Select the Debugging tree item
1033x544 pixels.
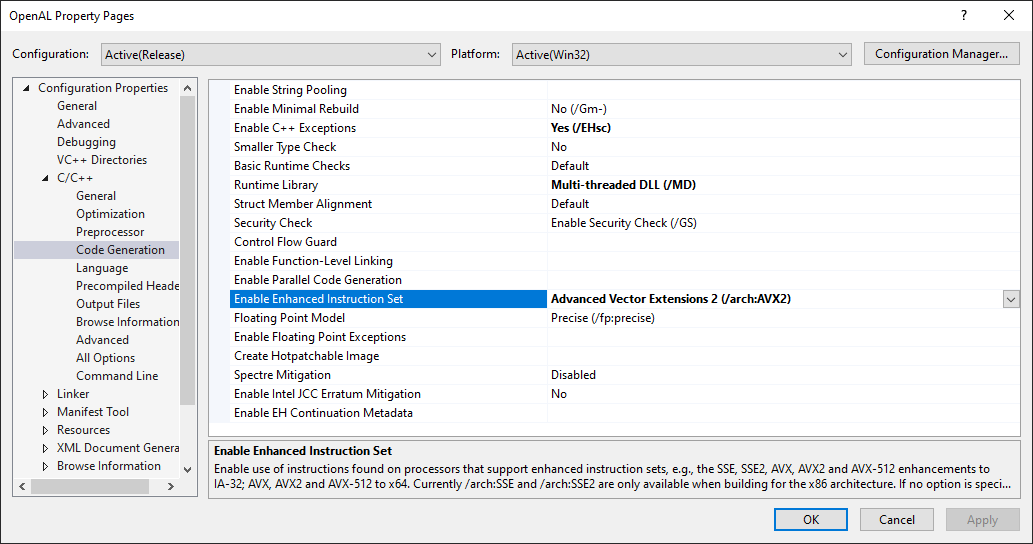tap(86, 142)
